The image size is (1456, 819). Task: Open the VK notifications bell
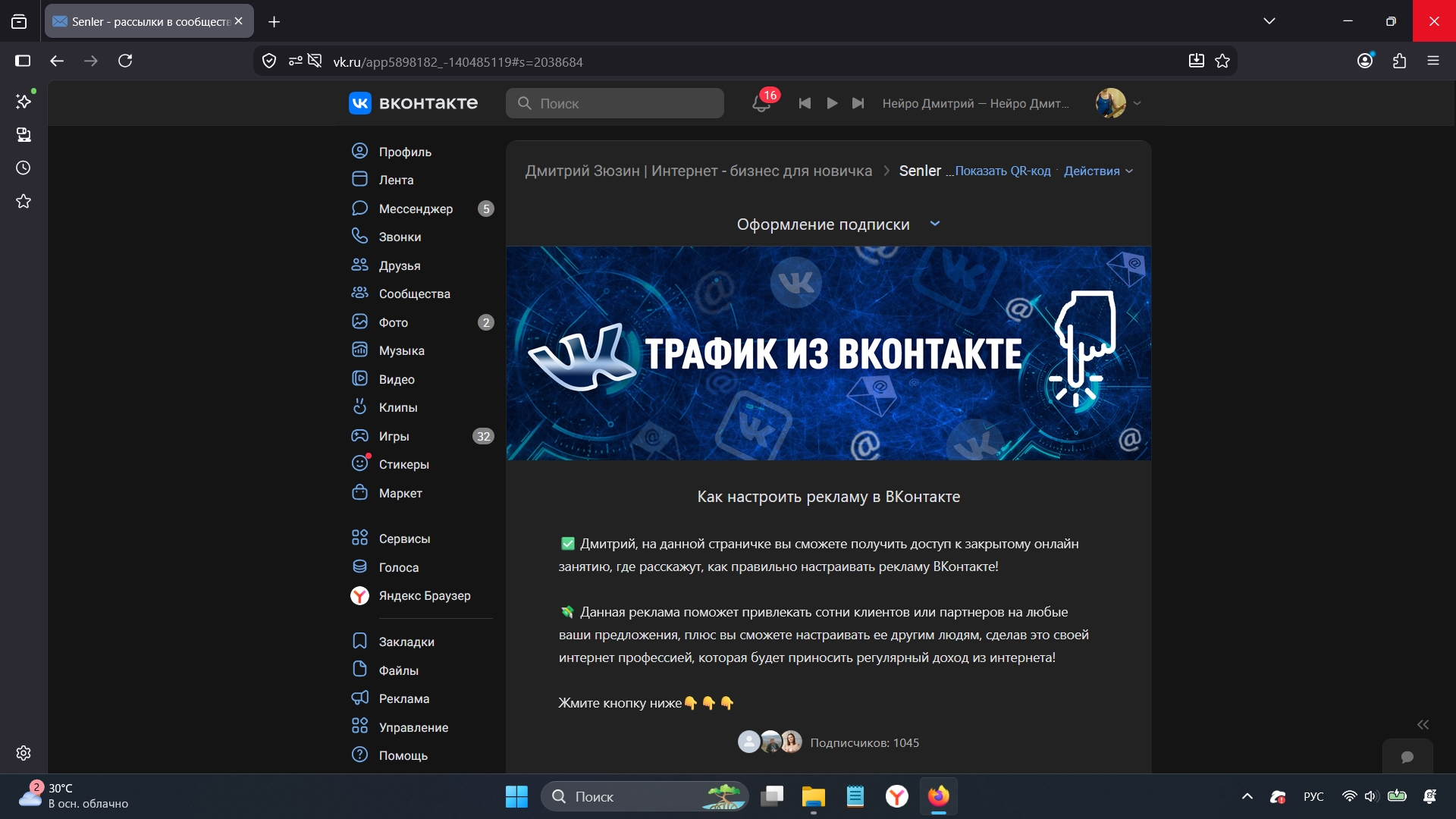761,103
